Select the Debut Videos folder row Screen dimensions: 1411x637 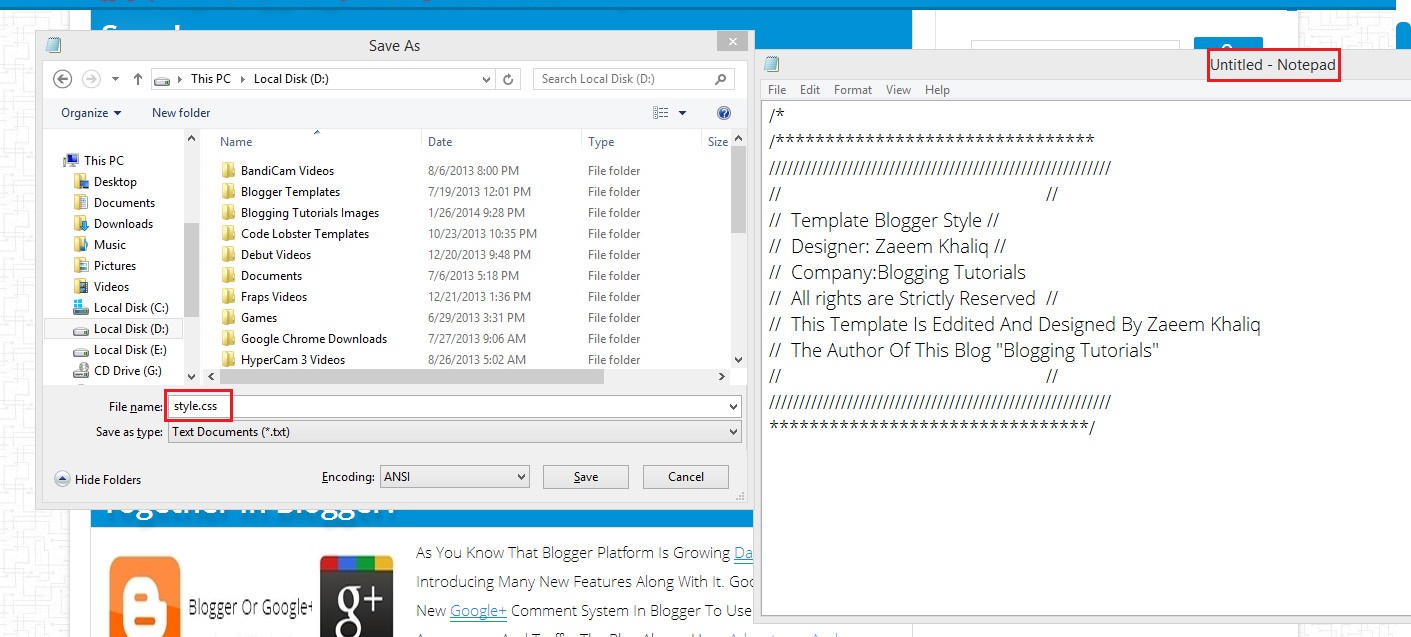(470, 255)
